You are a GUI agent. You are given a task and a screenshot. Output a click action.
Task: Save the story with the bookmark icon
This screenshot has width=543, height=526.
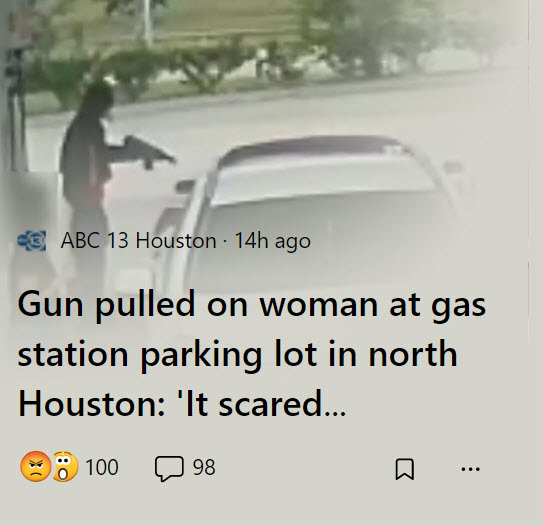[404, 469]
